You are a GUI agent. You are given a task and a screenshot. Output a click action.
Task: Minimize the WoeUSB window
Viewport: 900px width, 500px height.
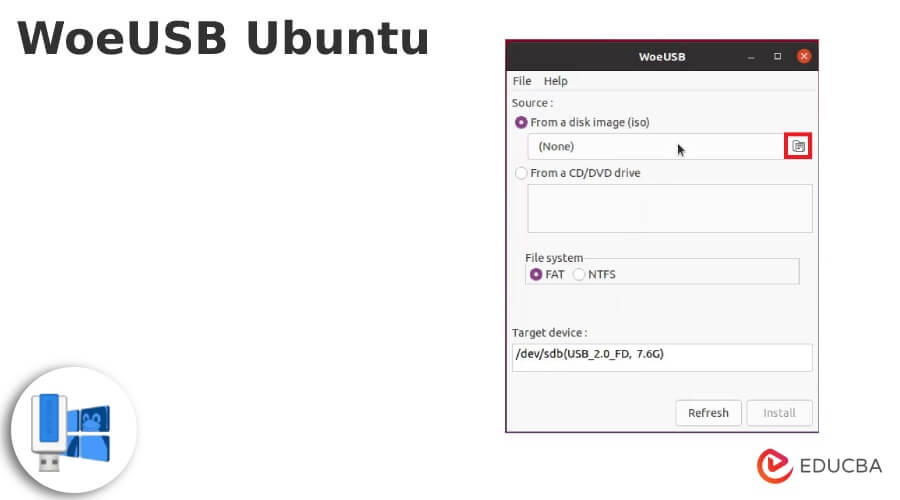pos(751,56)
